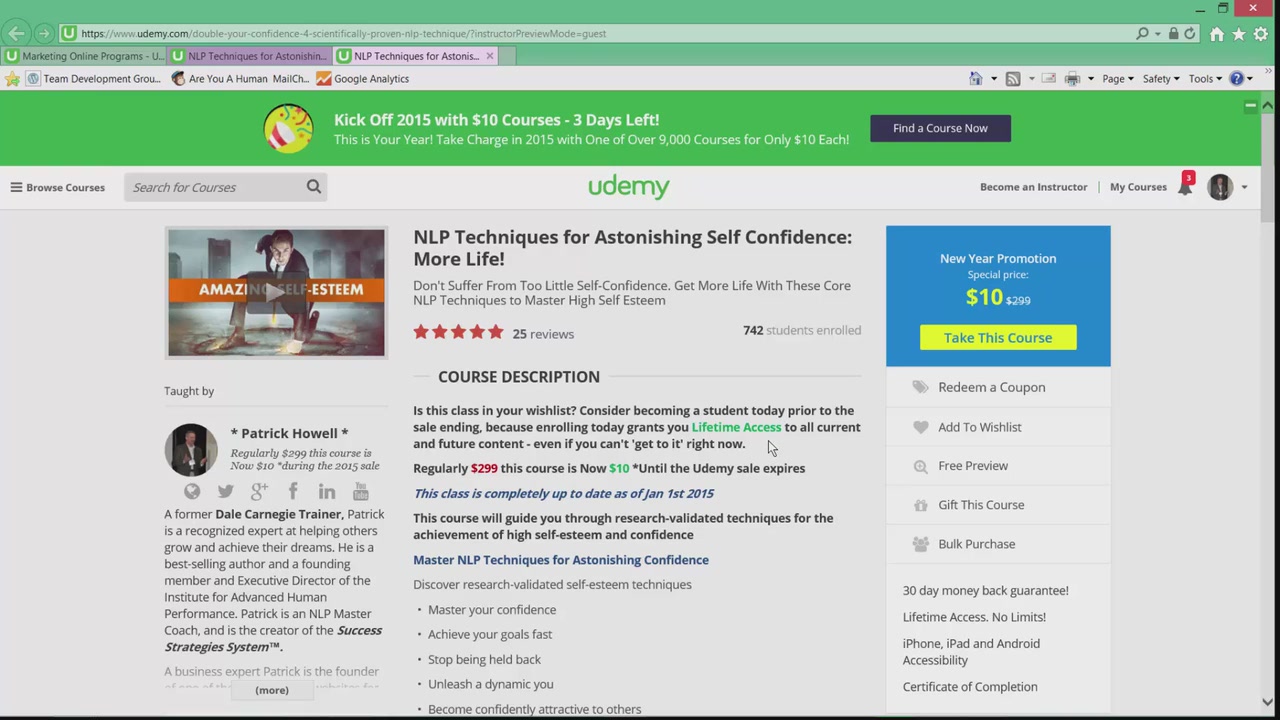Expand the RSS feeds dropdown arrow
The width and height of the screenshot is (1280, 720).
point(1030,79)
